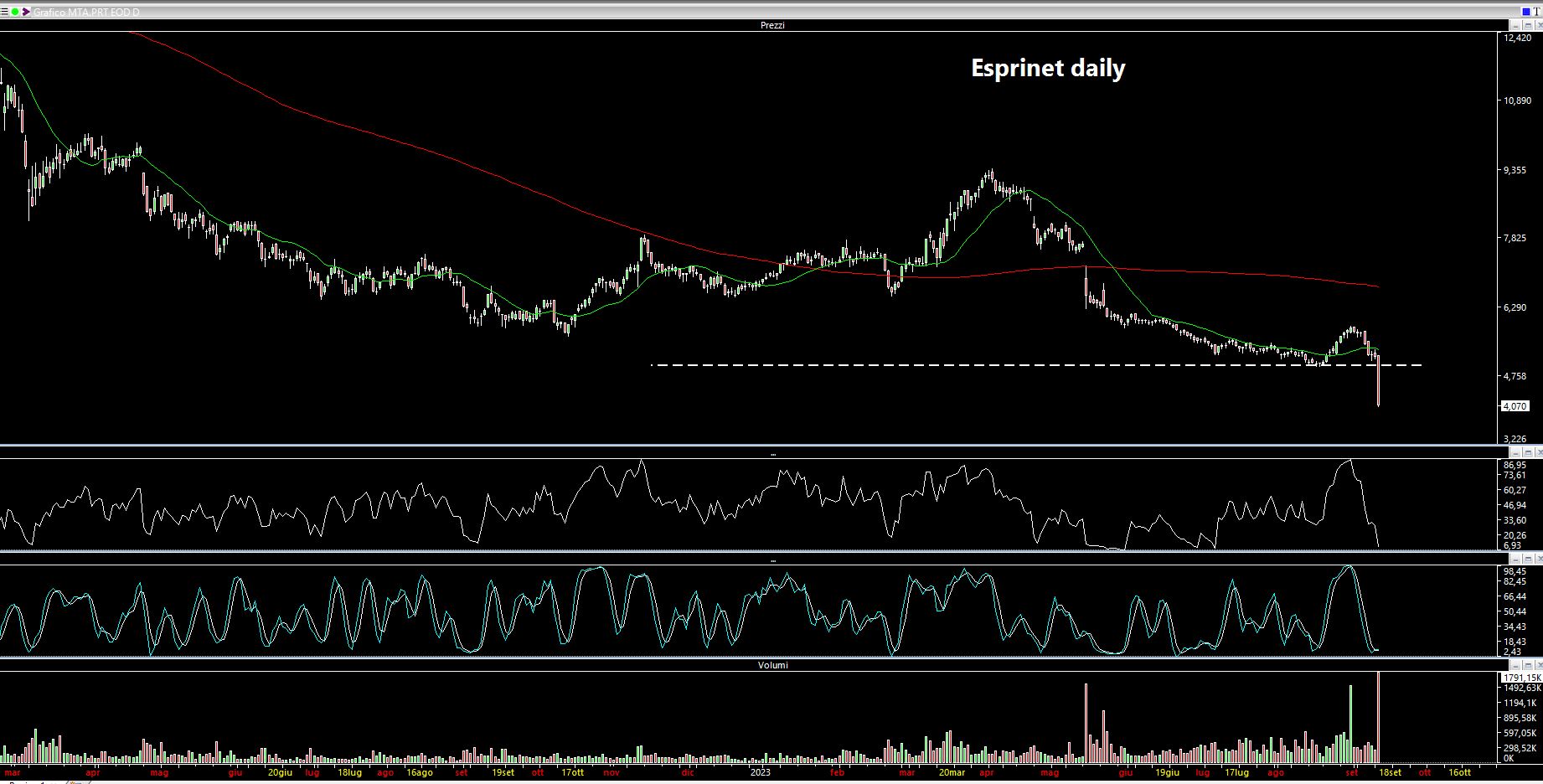Click the tallest volume bar at right
Viewport: 1543px width, 784px height.
(1379, 718)
